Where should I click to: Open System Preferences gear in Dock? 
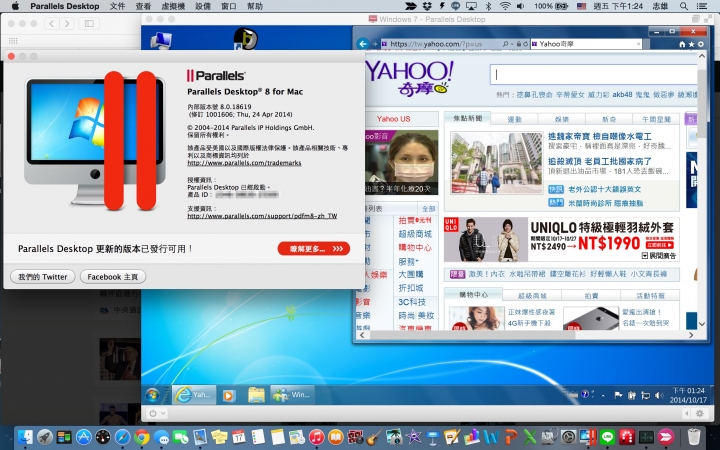[568, 437]
